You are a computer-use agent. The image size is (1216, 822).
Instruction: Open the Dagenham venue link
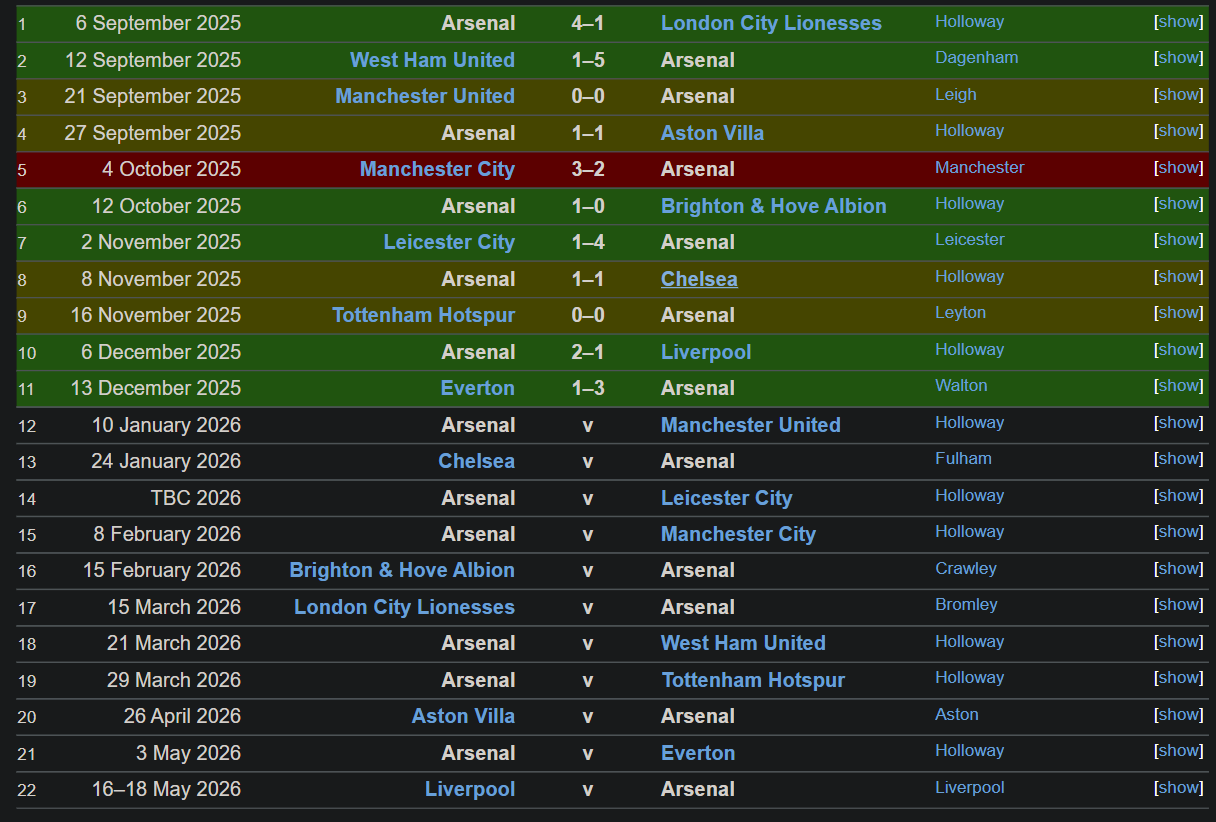coord(976,57)
